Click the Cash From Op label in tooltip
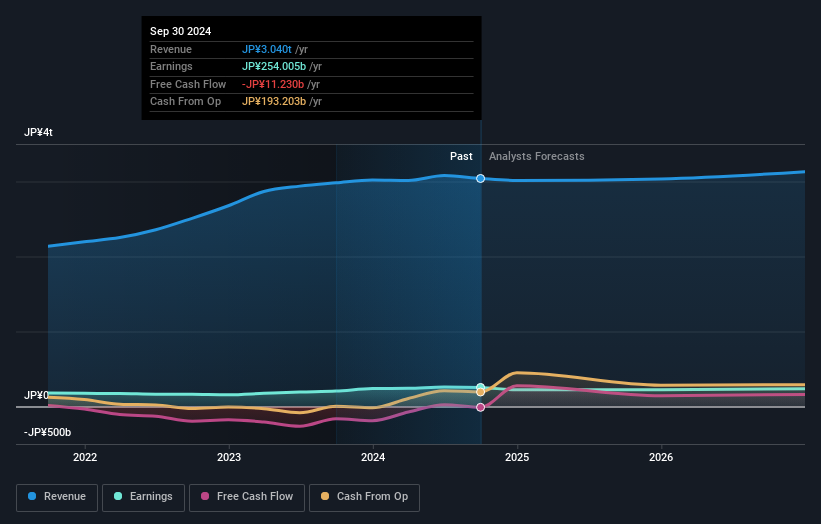821x524 pixels. [x=185, y=102]
